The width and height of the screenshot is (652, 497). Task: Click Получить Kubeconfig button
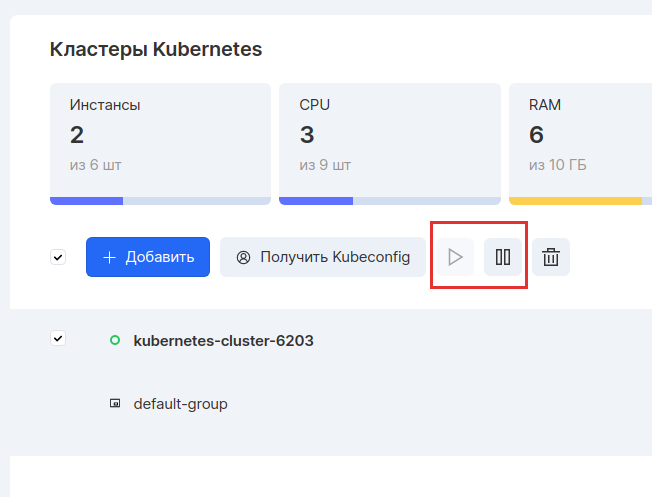pyautogui.click(x=323, y=257)
